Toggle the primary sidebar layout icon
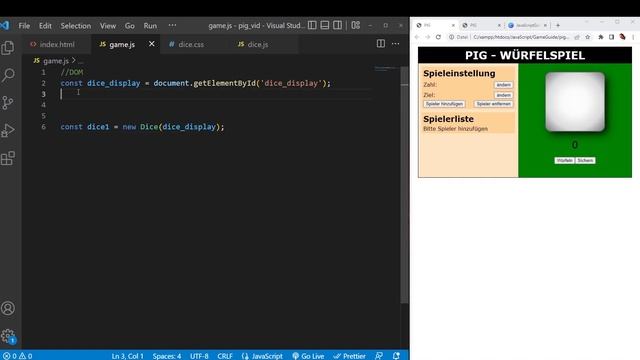 coord(312,25)
